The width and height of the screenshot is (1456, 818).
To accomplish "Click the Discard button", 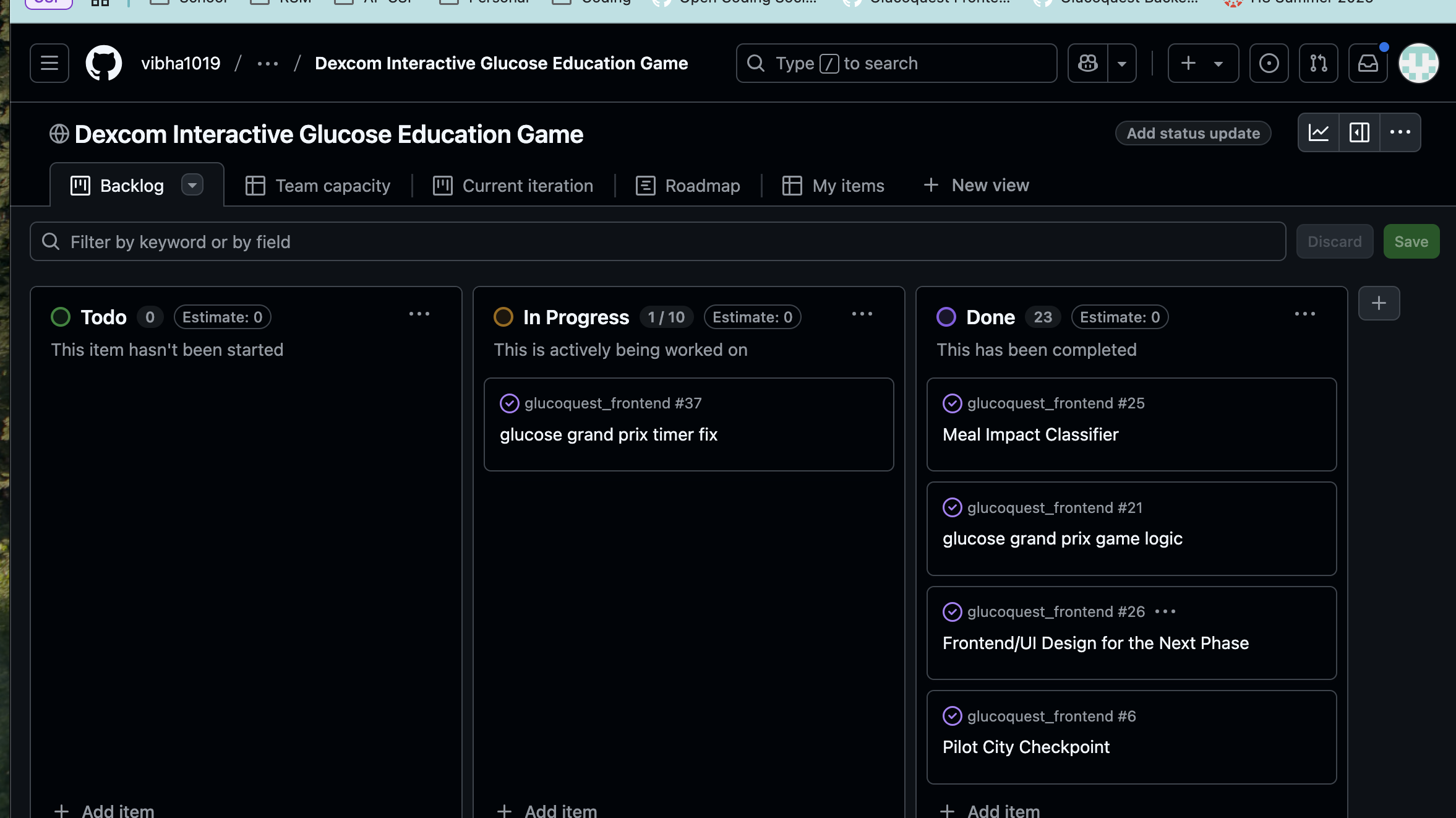I will coord(1335,241).
